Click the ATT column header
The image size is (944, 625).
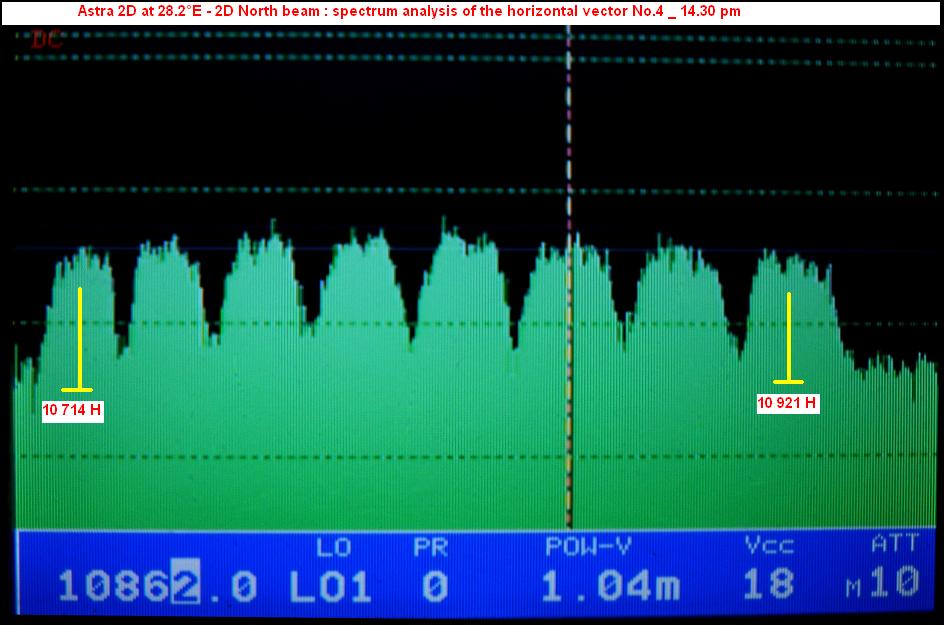pos(893,547)
